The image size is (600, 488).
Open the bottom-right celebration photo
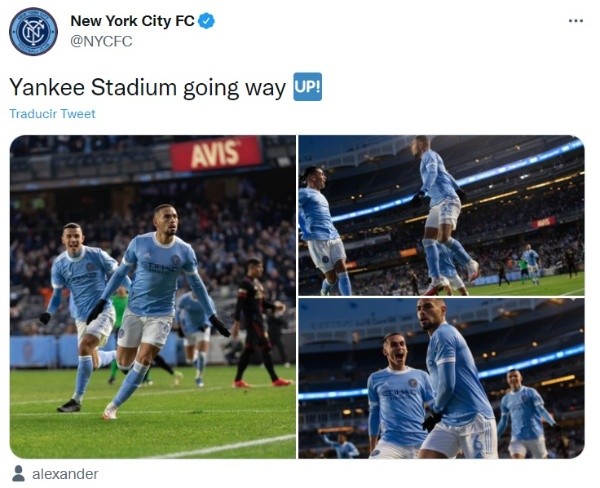pyautogui.click(x=441, y=379)
